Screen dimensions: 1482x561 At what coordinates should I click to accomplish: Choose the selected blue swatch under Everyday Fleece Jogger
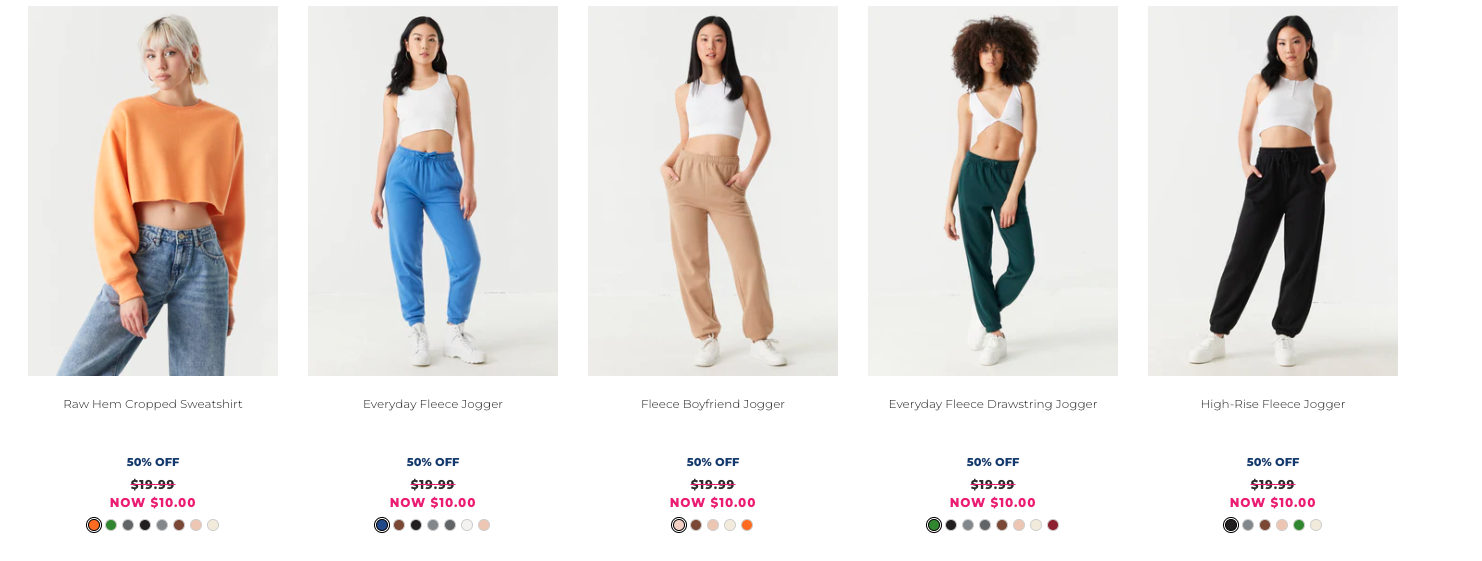click(382, 525)
